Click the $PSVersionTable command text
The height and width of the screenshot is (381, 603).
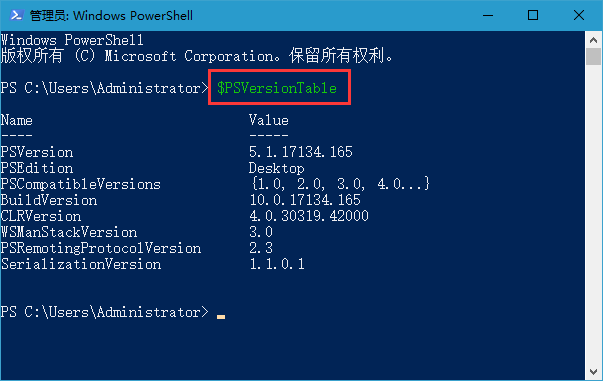coord(277,88)
